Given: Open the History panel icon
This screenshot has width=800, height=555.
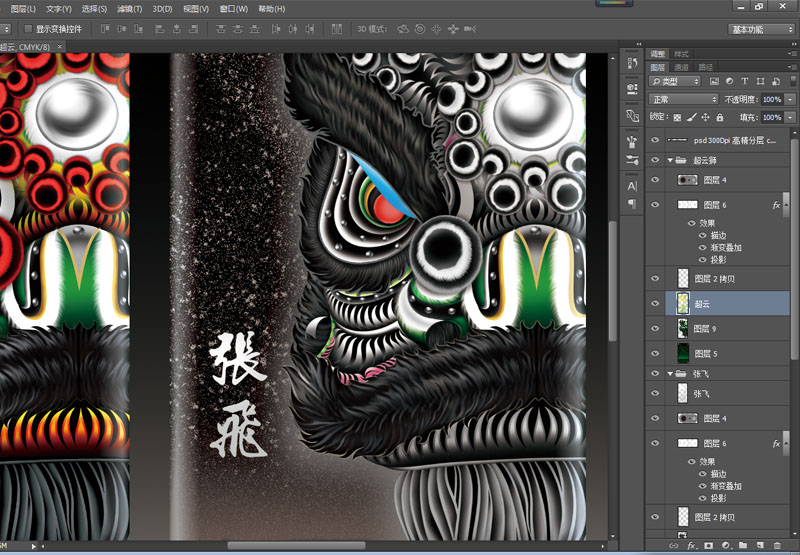Looking at the screenshot, I should coord(632,63).
